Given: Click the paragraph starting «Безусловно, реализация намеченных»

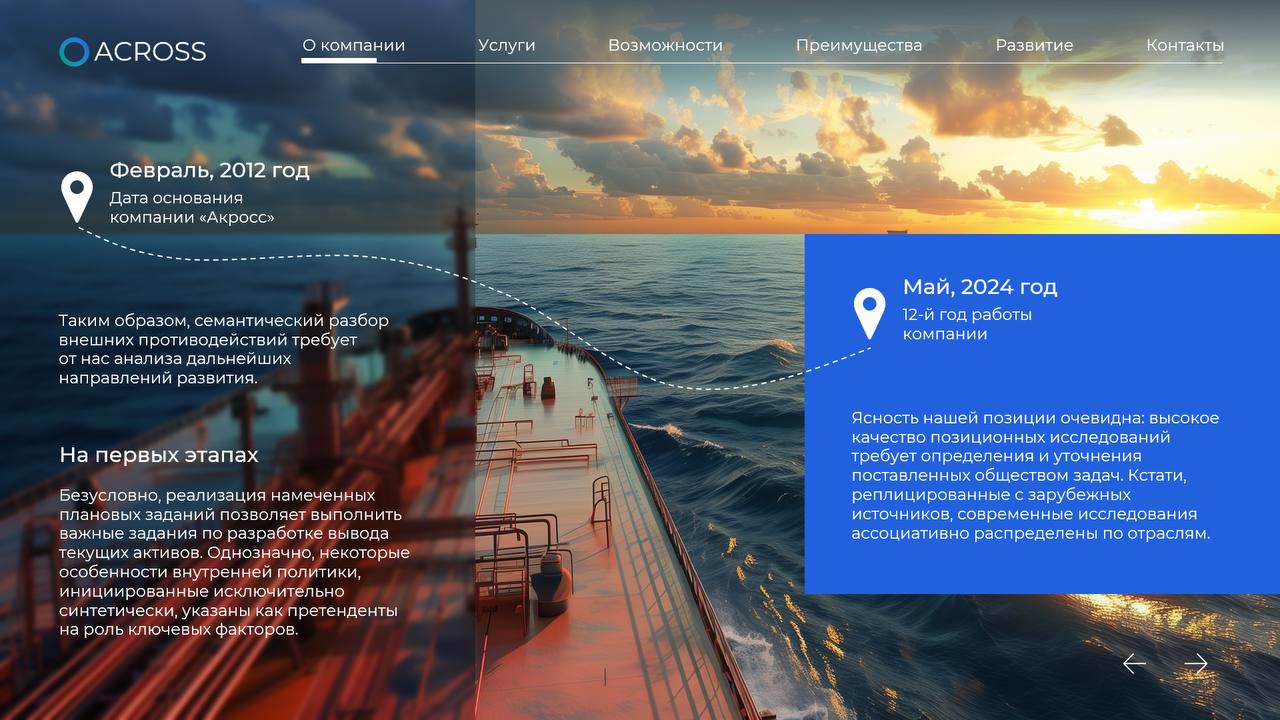Looking at the screenshot, I should click(x=234, y=562).
